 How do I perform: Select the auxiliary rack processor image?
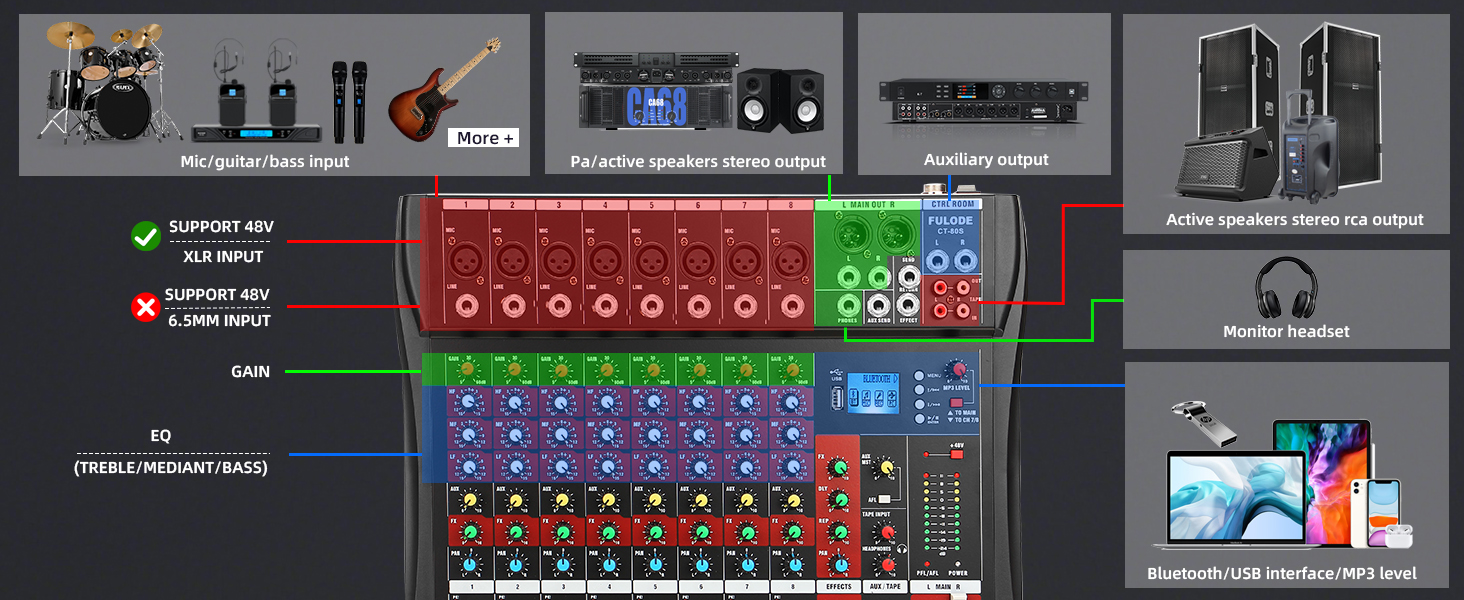coord(983,104)
